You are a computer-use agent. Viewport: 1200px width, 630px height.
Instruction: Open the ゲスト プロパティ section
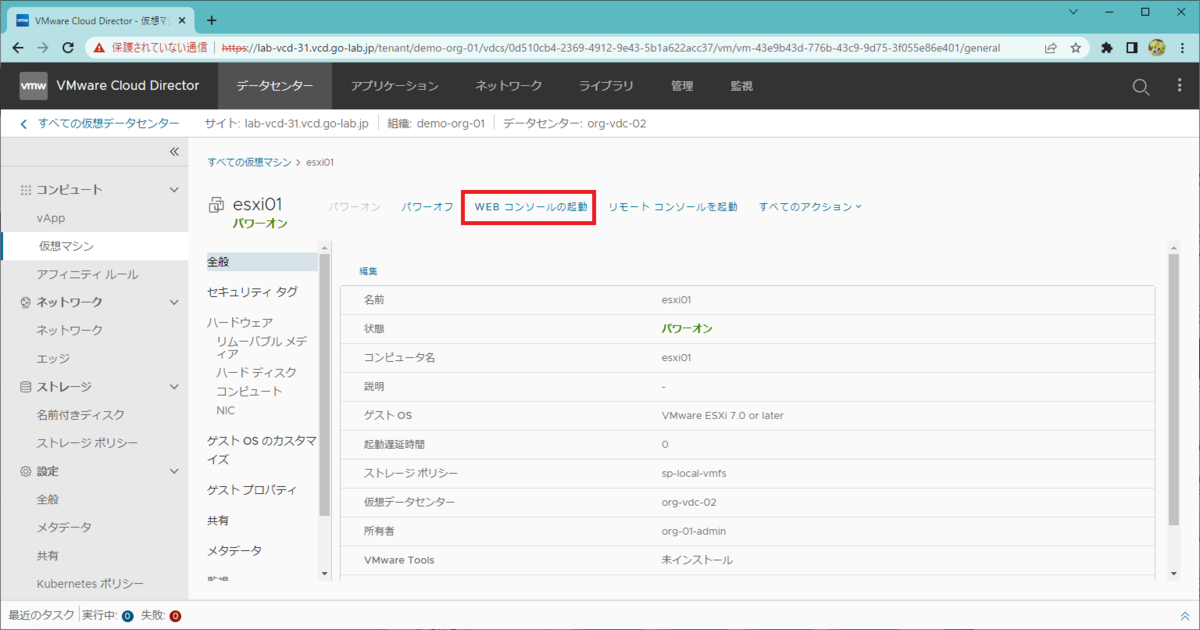click(252, 490)
